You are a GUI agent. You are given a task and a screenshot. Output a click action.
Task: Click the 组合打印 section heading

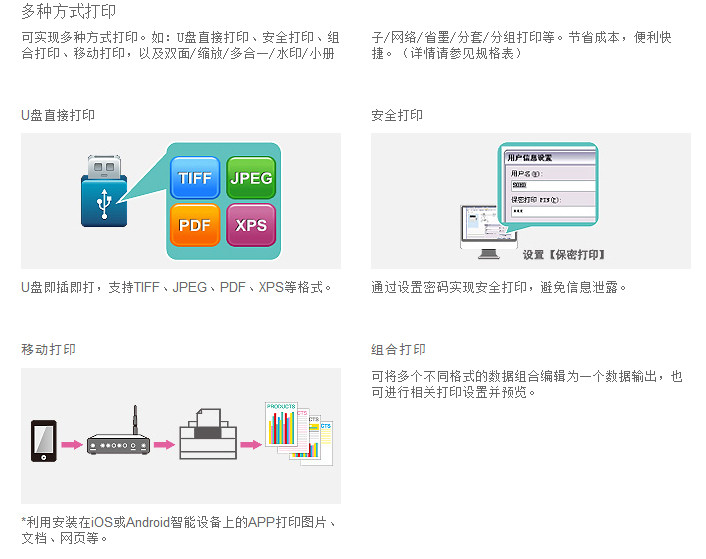[398, 349]
